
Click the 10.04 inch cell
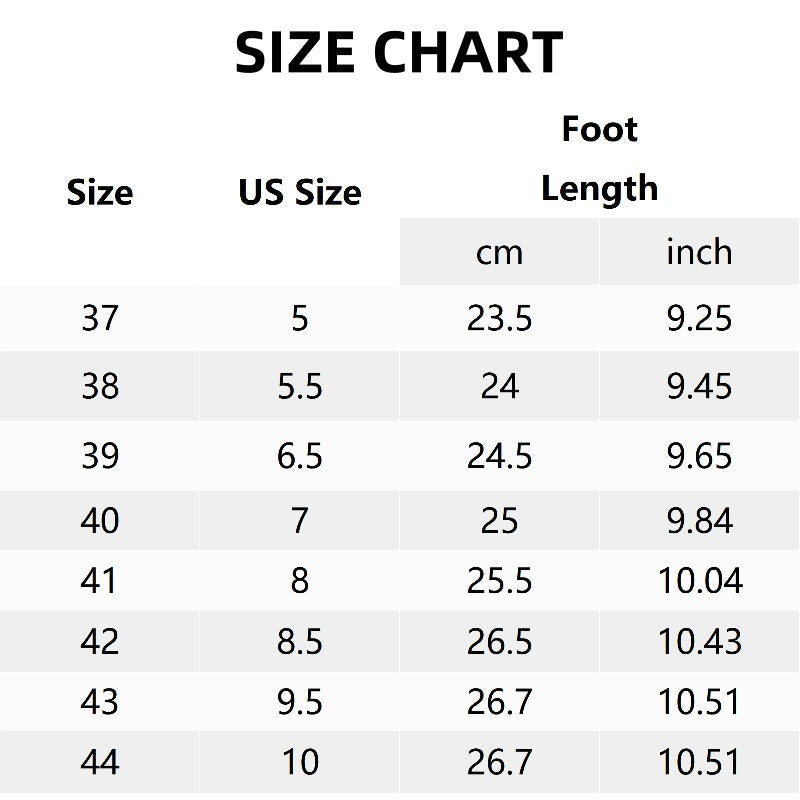pos(699,581)
